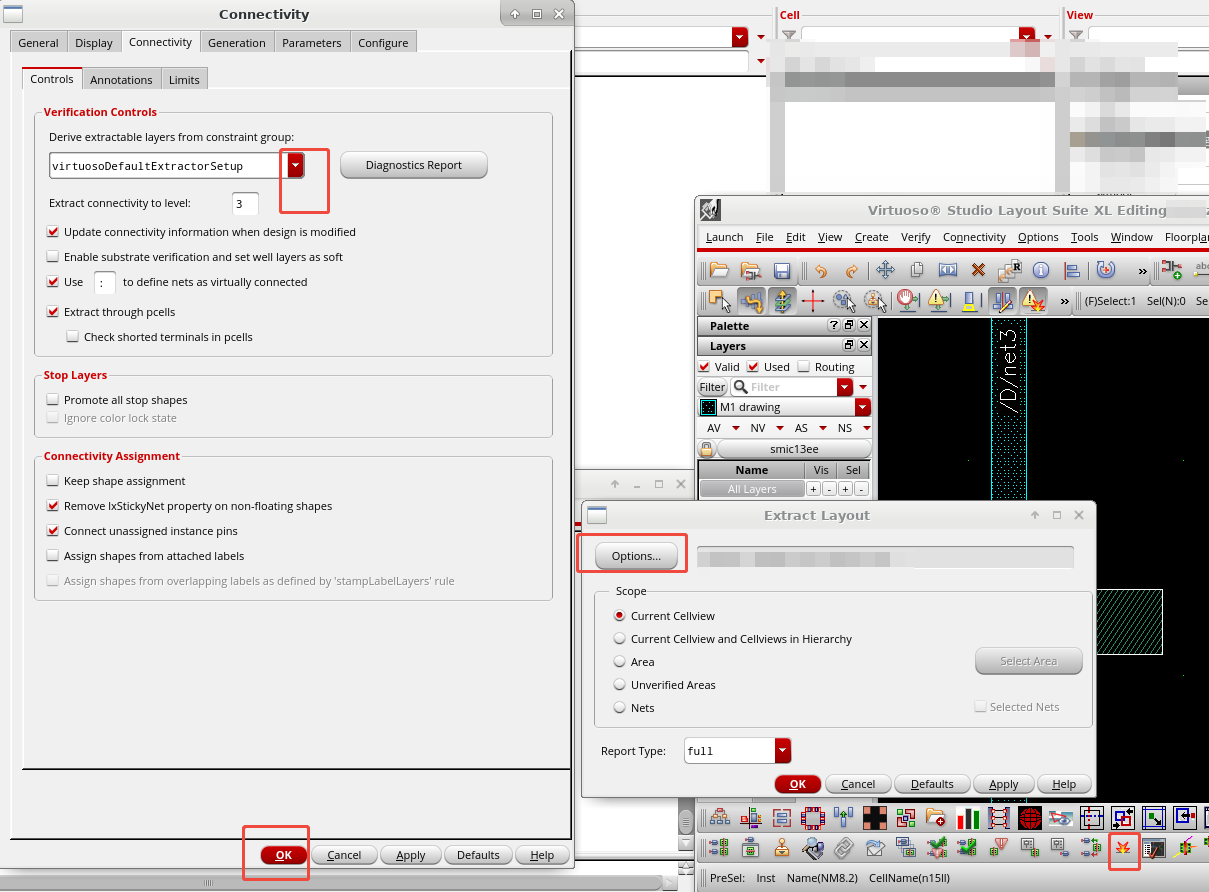The image size is (1209, 892).
Task: Click the lock icon beside smic13ee
Action: (x=707, y=449)
